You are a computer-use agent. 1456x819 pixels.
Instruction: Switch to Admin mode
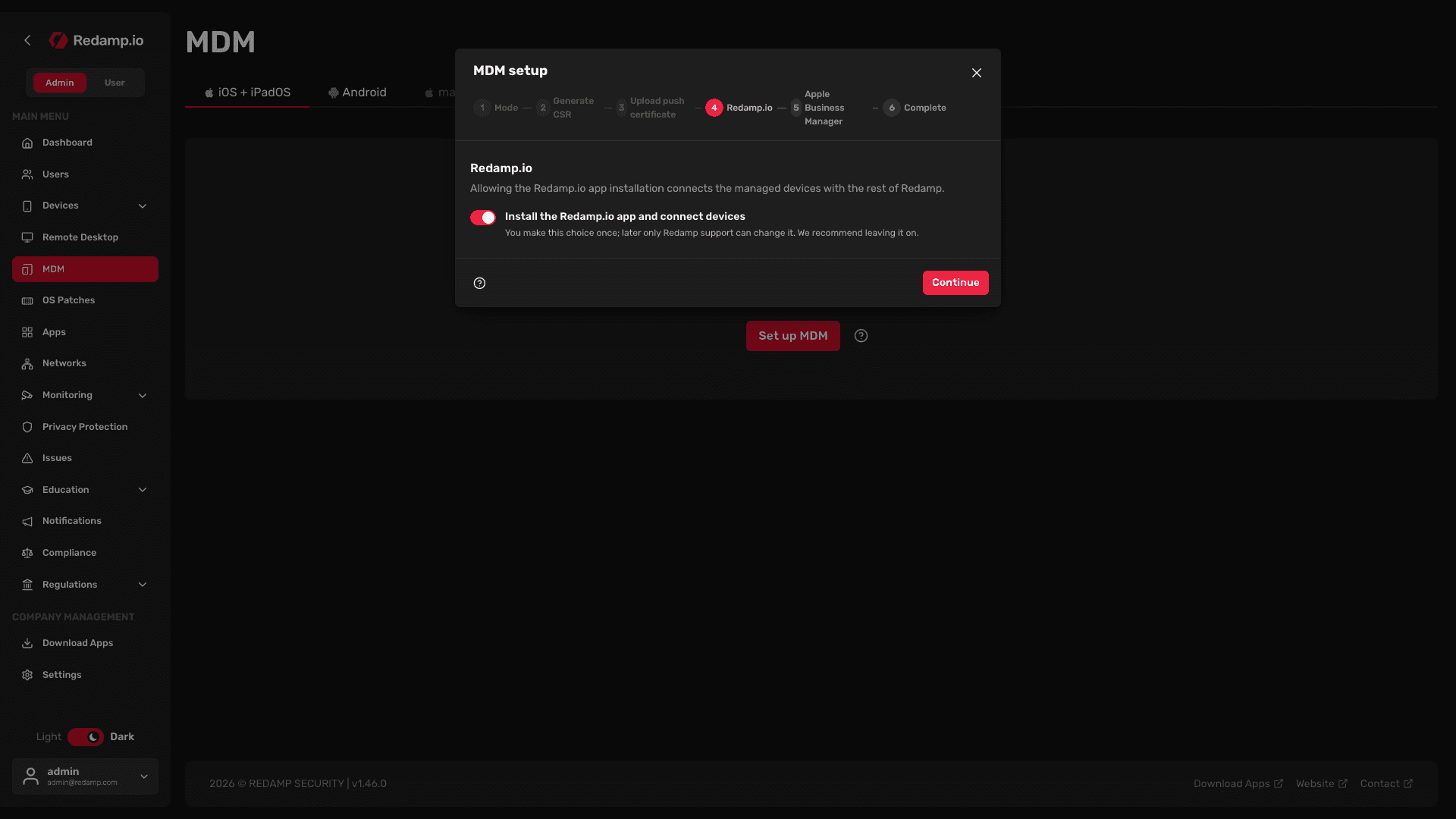[59, 83]
